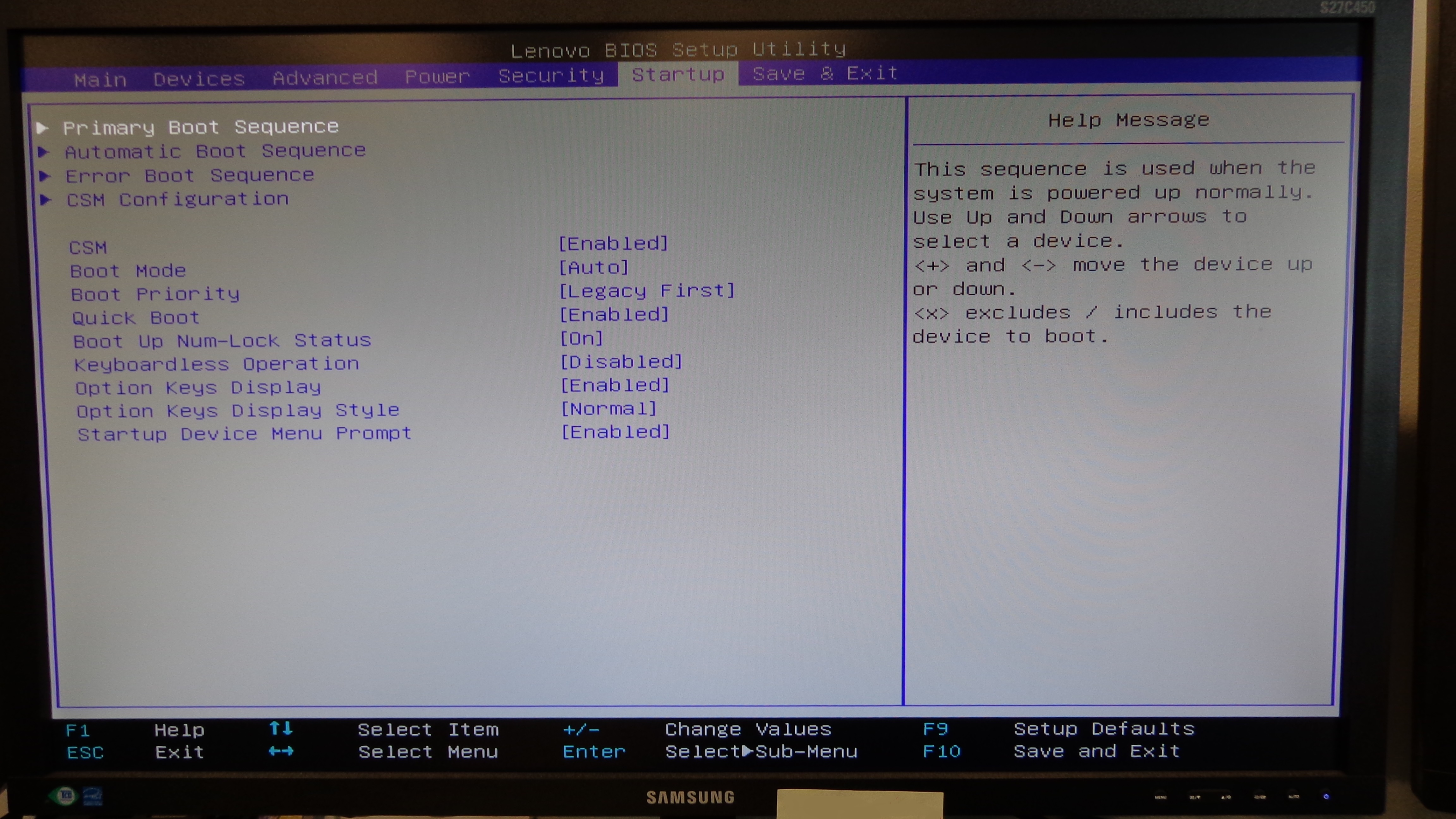Toggle Keyboardless Operation Disabled value
The width and height of the screenshot is (1456, 819).
621,362
